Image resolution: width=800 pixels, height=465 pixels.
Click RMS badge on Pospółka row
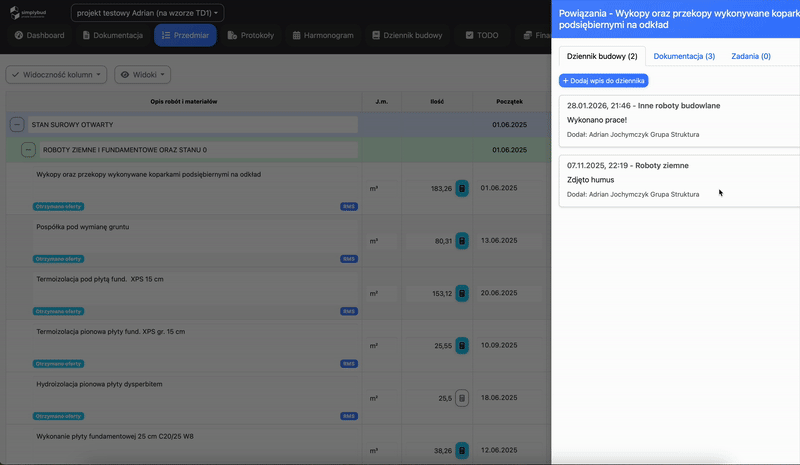(x=349, y=259)
